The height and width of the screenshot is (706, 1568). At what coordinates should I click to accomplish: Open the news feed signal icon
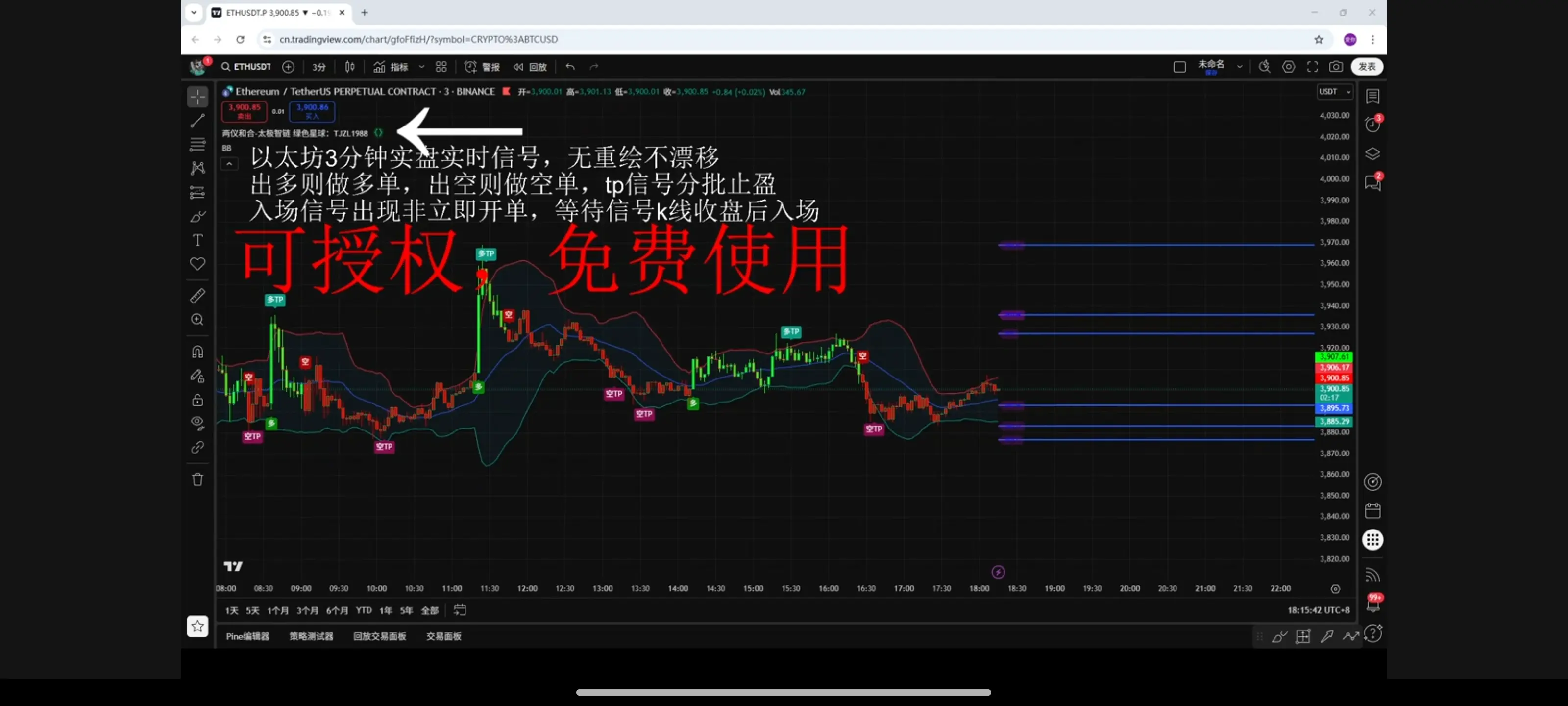click(1372, 575)
